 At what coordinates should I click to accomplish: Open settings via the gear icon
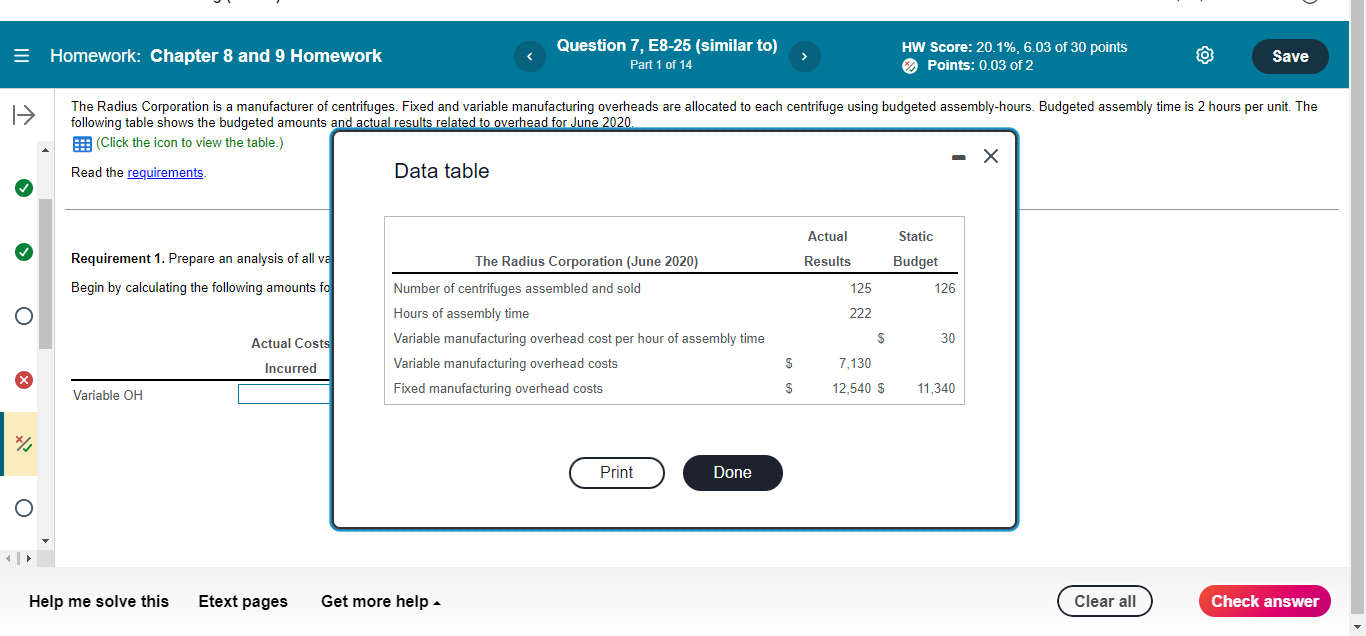[x=1204, y=56]
